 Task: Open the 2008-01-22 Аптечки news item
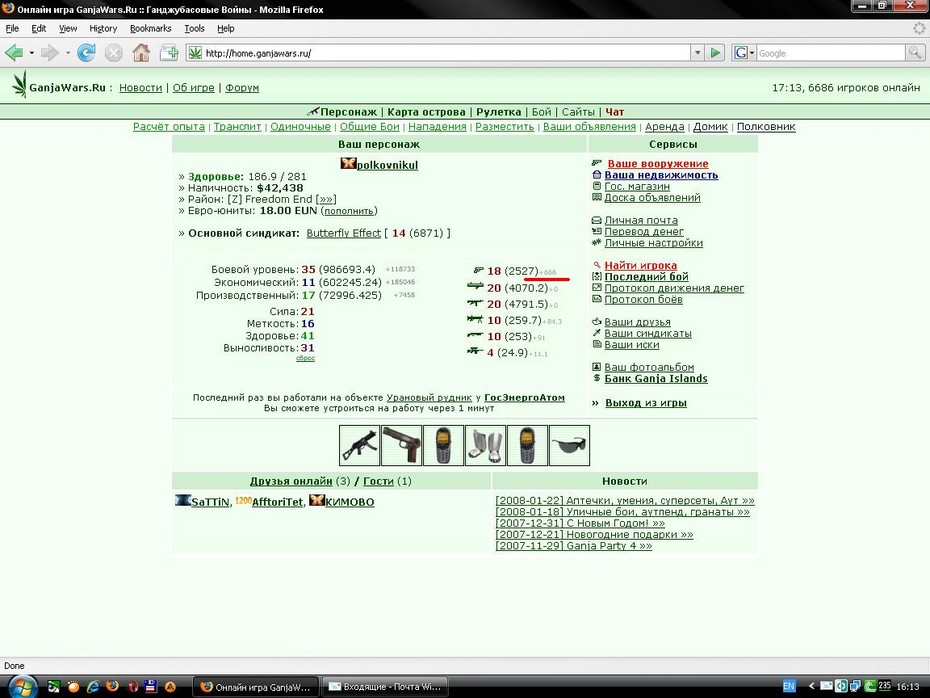[x=625, y=501]
